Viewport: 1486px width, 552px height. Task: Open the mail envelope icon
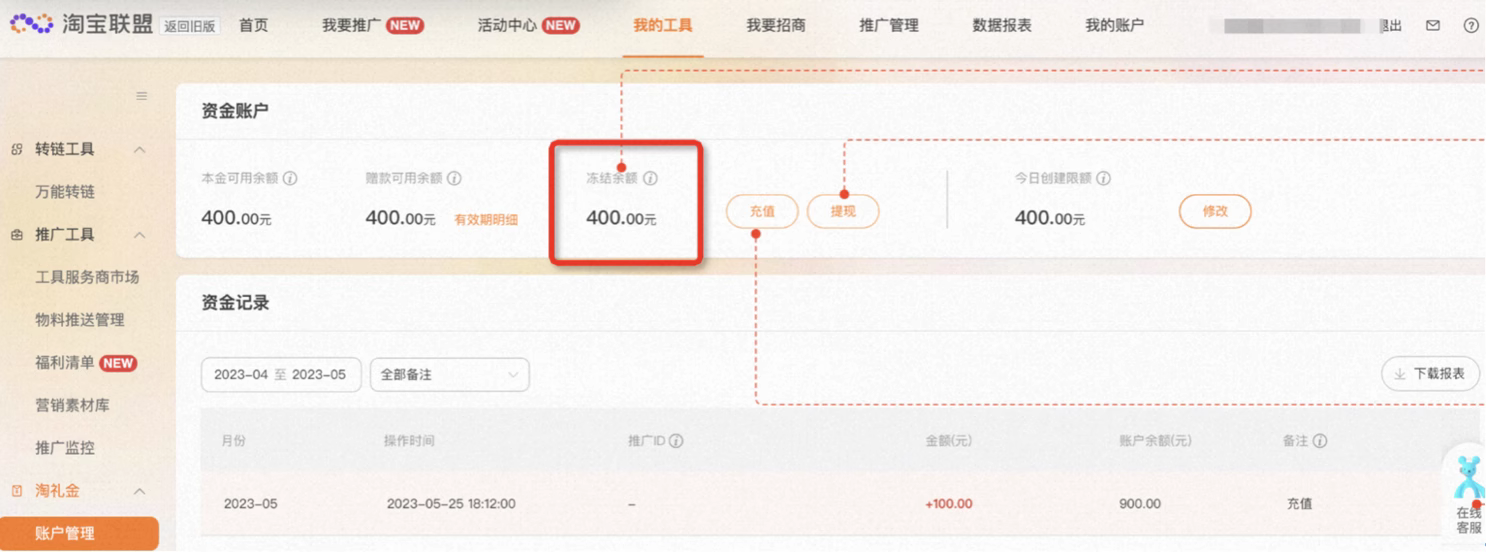pyautogui.click(x=1433, y=26)
